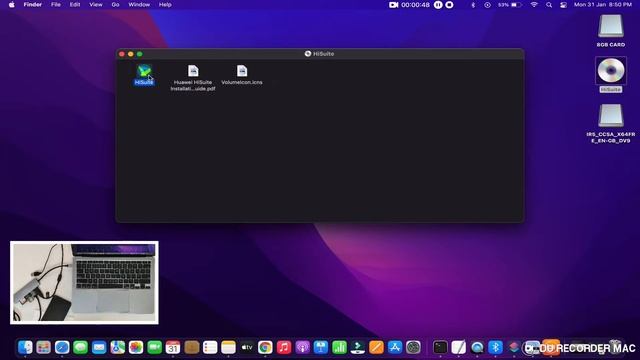The image size is (640, 360).
Task: Open Spotlight search in menu bar
Action: [x=549, y=5]
